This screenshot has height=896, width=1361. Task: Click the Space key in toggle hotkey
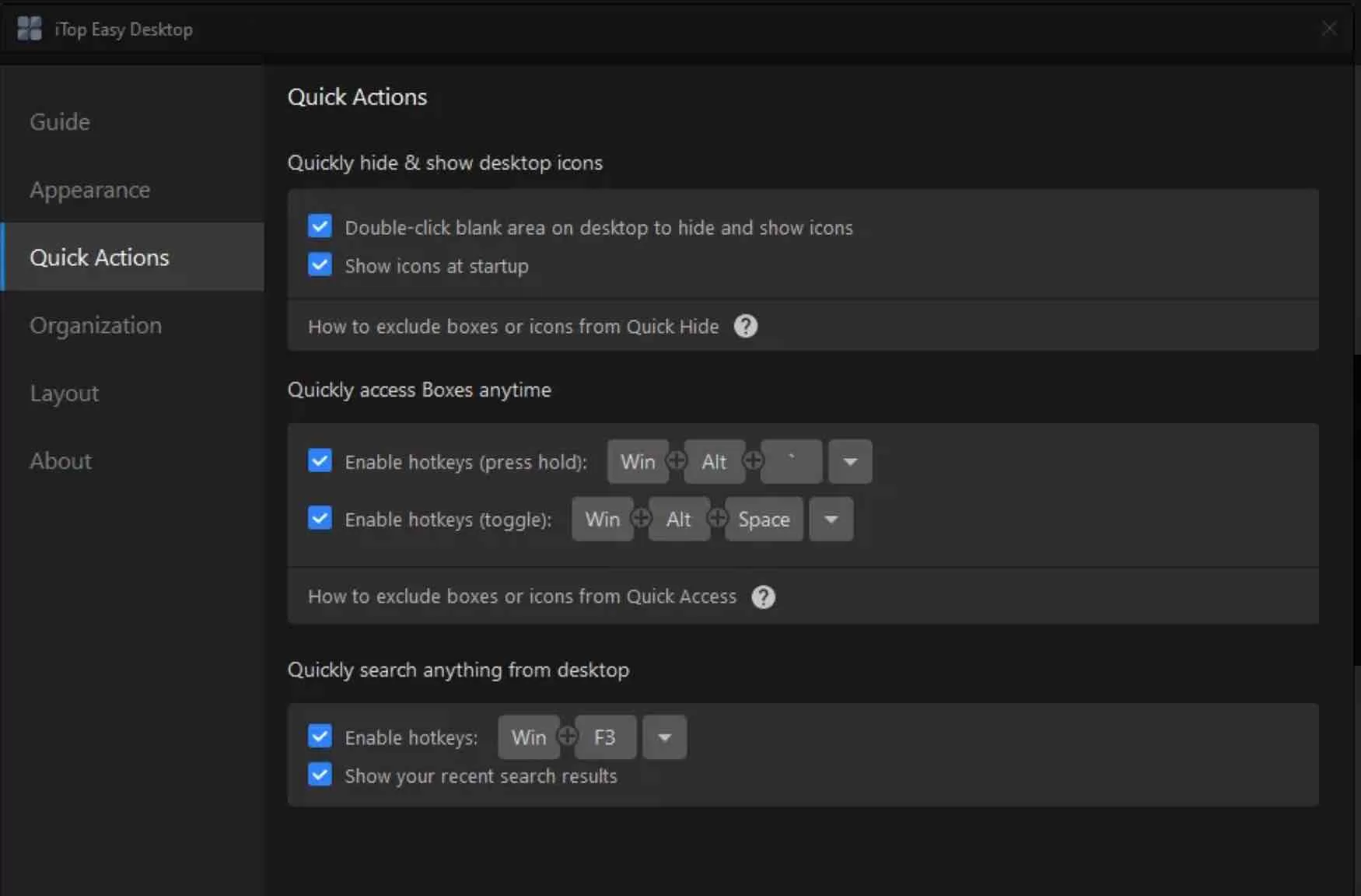click(764, 519)
